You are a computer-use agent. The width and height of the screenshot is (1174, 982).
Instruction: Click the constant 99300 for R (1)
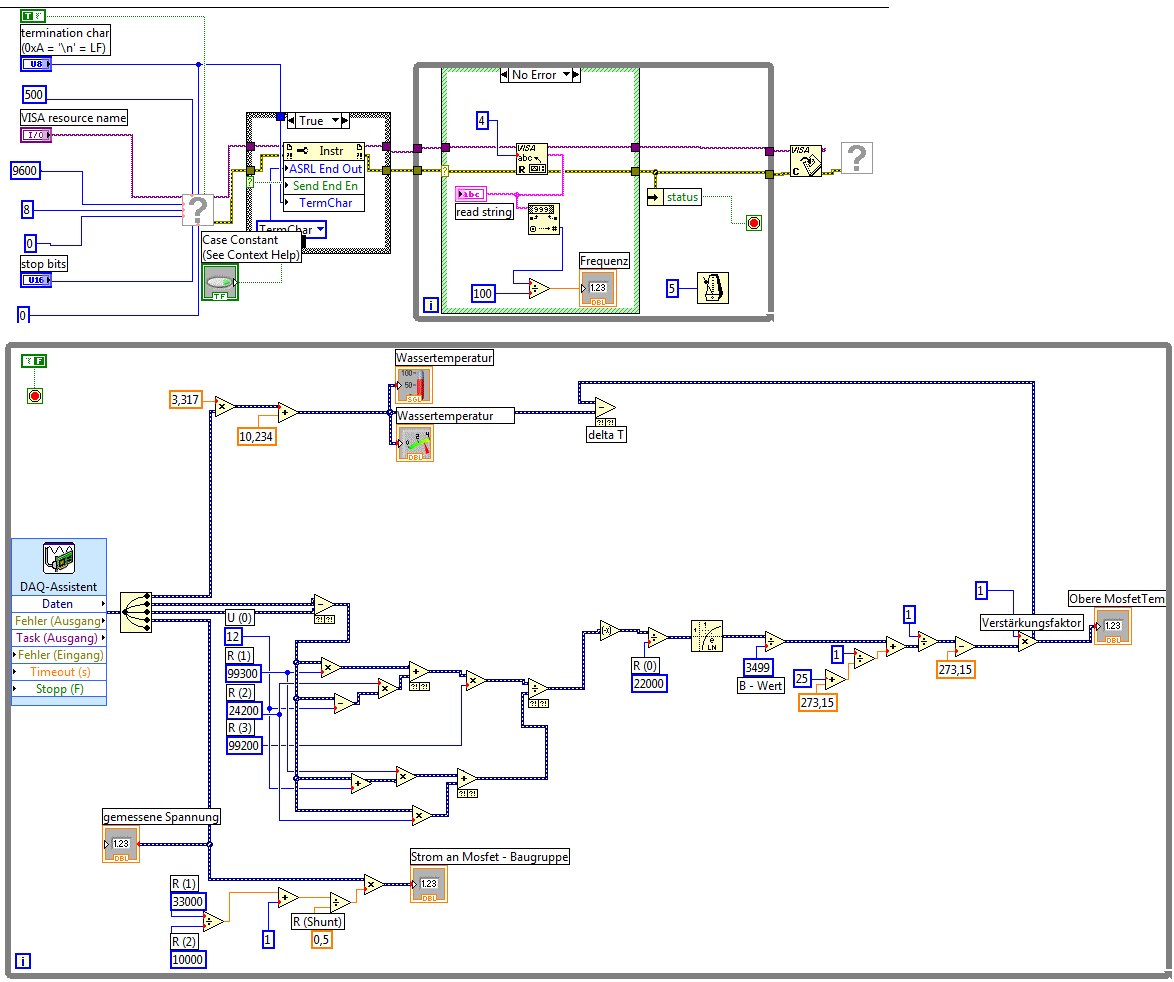pyautogui.click(x=244, y=674)
